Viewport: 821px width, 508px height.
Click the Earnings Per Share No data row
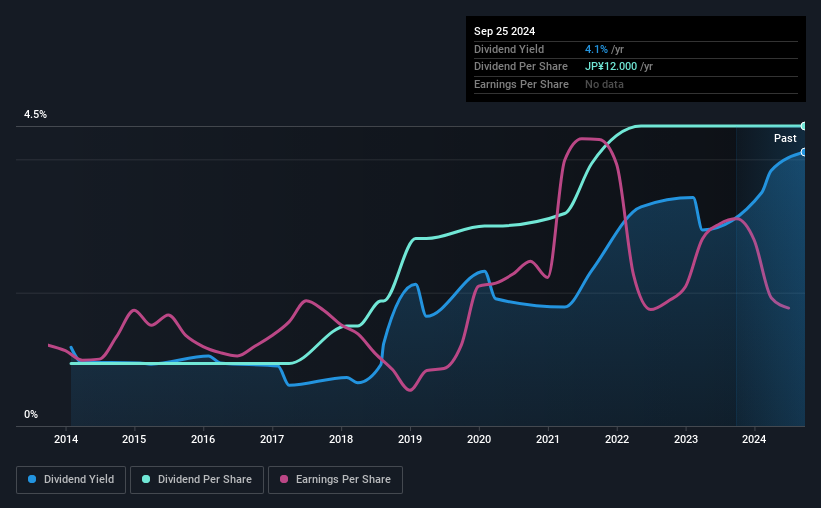636,84
